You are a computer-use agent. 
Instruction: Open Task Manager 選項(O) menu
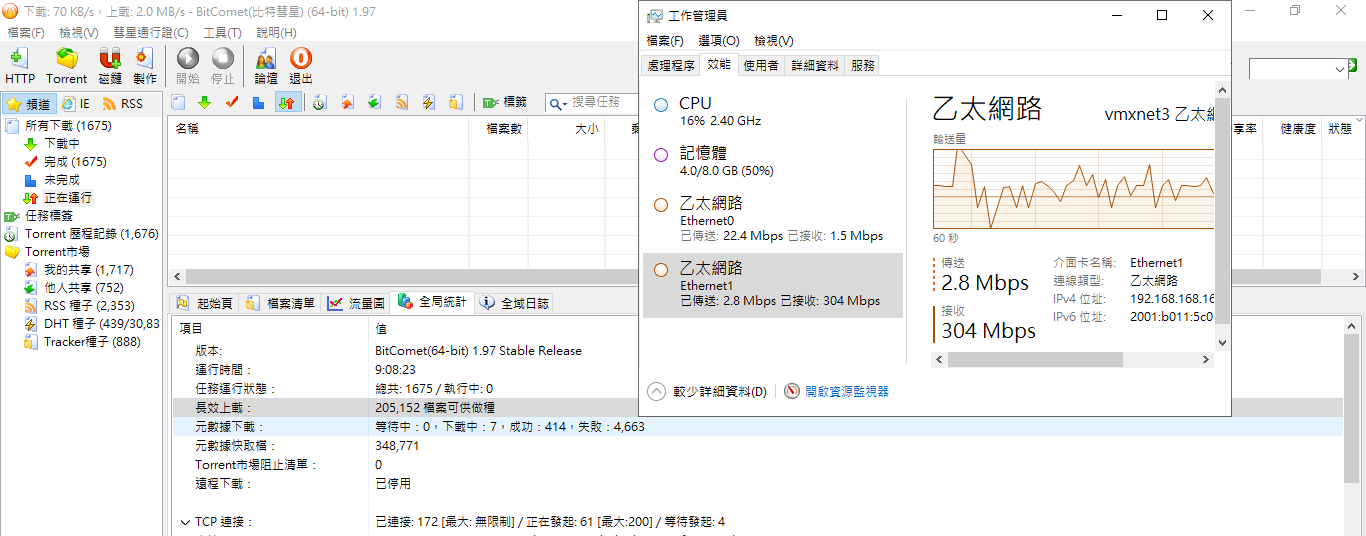pyautogui.click(x=719, y=41)
